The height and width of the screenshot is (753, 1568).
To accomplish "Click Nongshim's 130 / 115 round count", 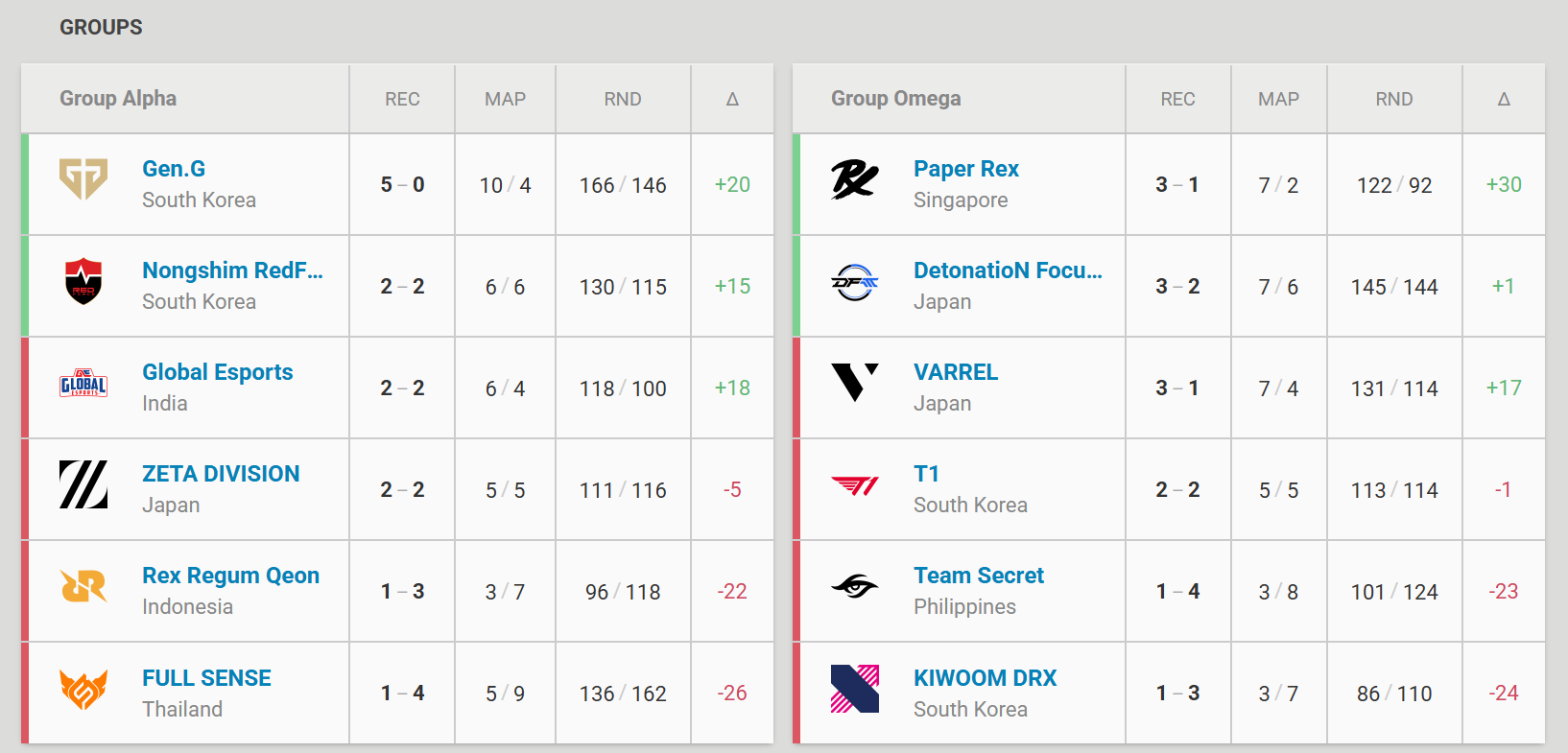I will (x=623, y=287).
